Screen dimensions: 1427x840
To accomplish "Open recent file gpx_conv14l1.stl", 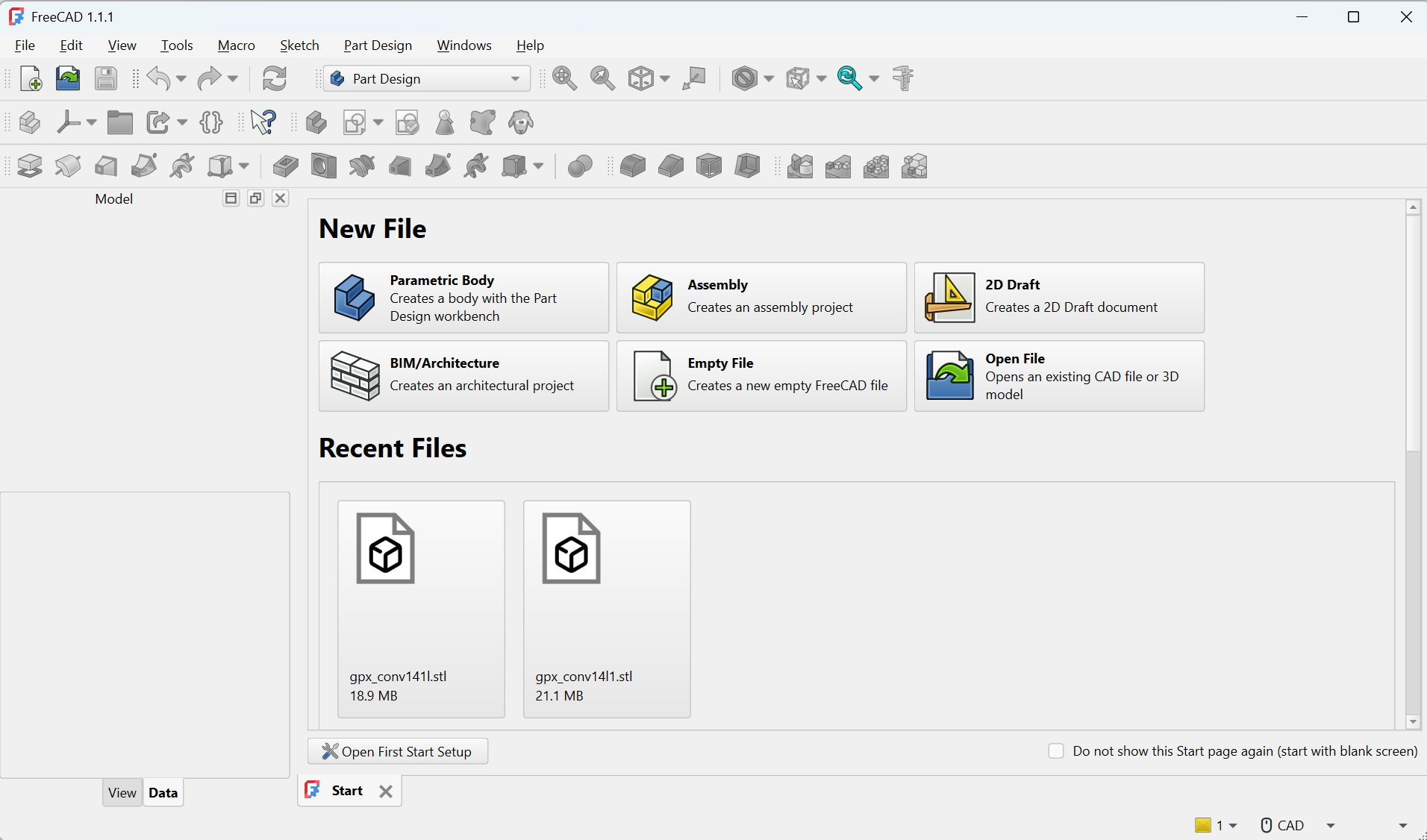I will pos(607,609).
